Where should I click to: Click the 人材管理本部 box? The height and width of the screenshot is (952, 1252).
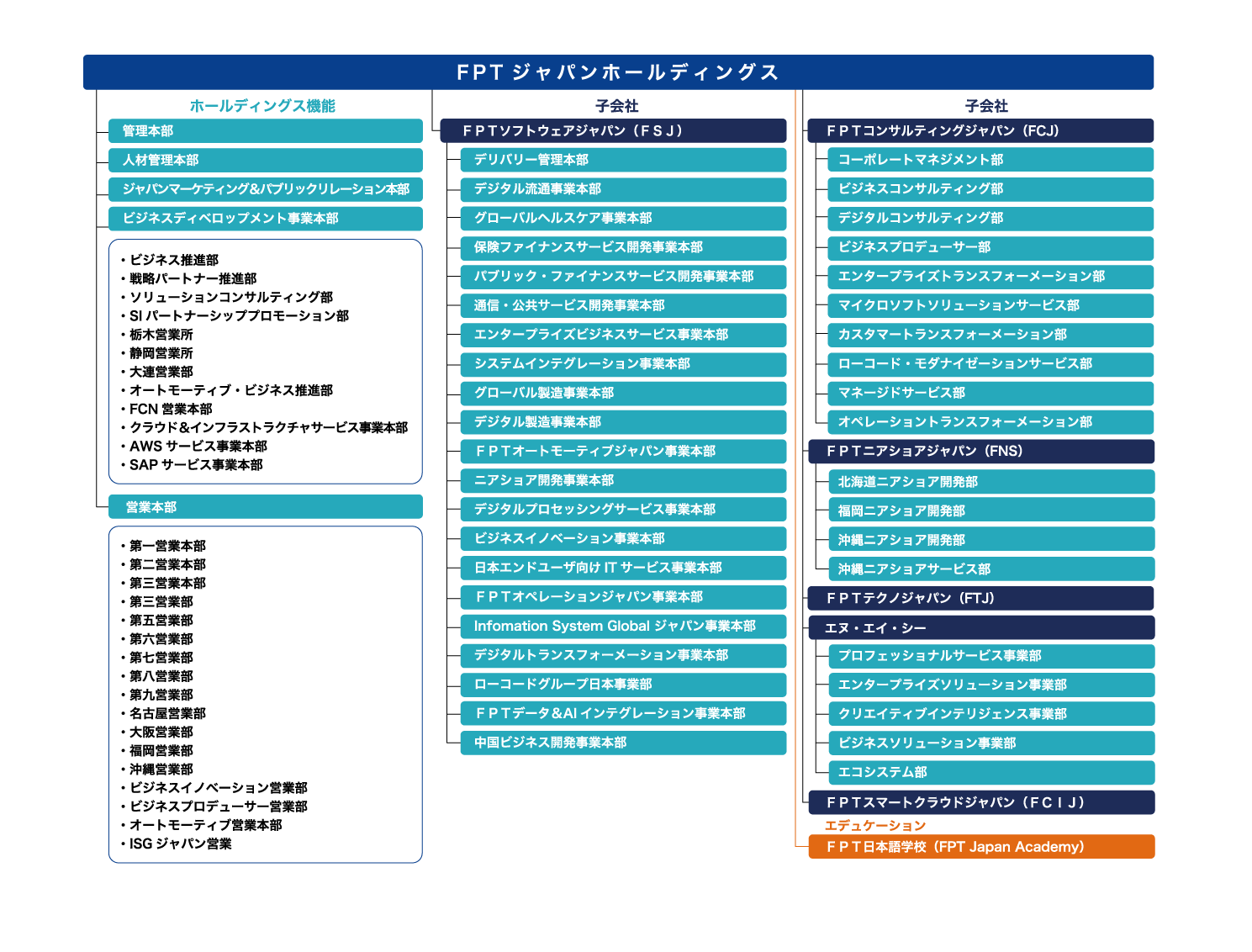pos(265,160)
